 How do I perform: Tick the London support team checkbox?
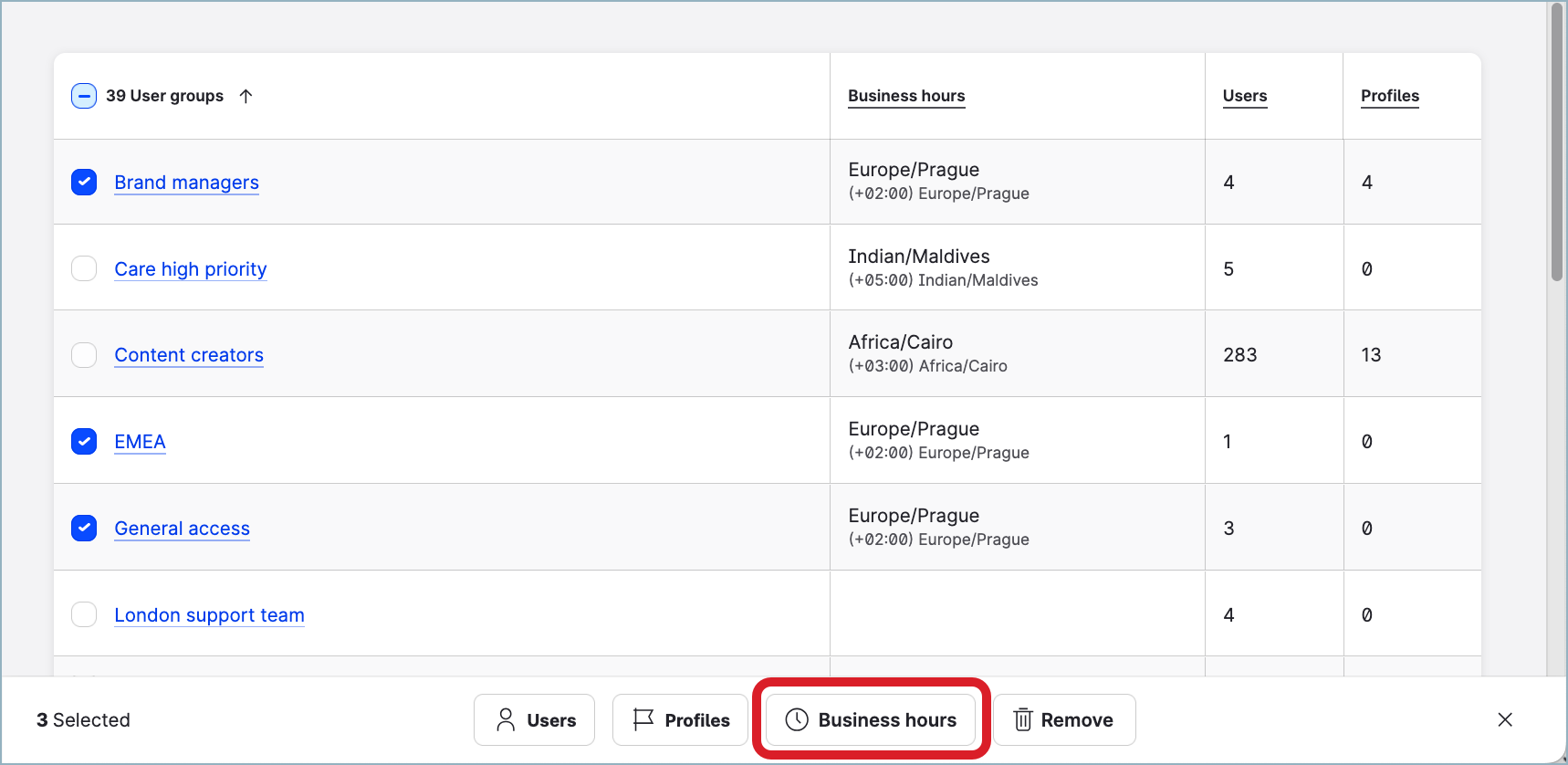[x=84, y=615]
